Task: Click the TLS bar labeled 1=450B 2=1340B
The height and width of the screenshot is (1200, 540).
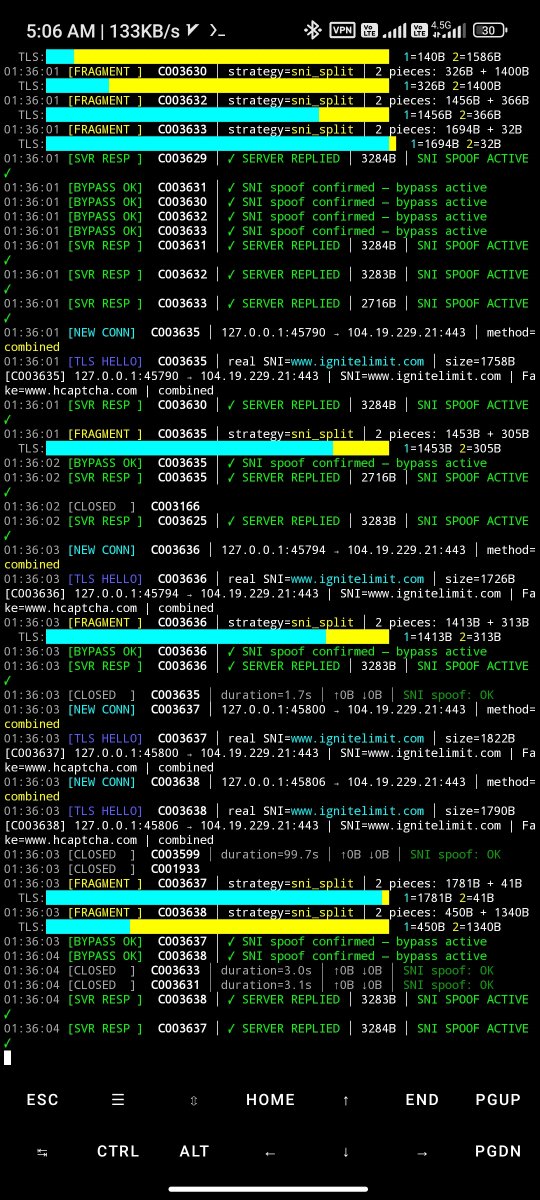Action: (x=218, y=927)
